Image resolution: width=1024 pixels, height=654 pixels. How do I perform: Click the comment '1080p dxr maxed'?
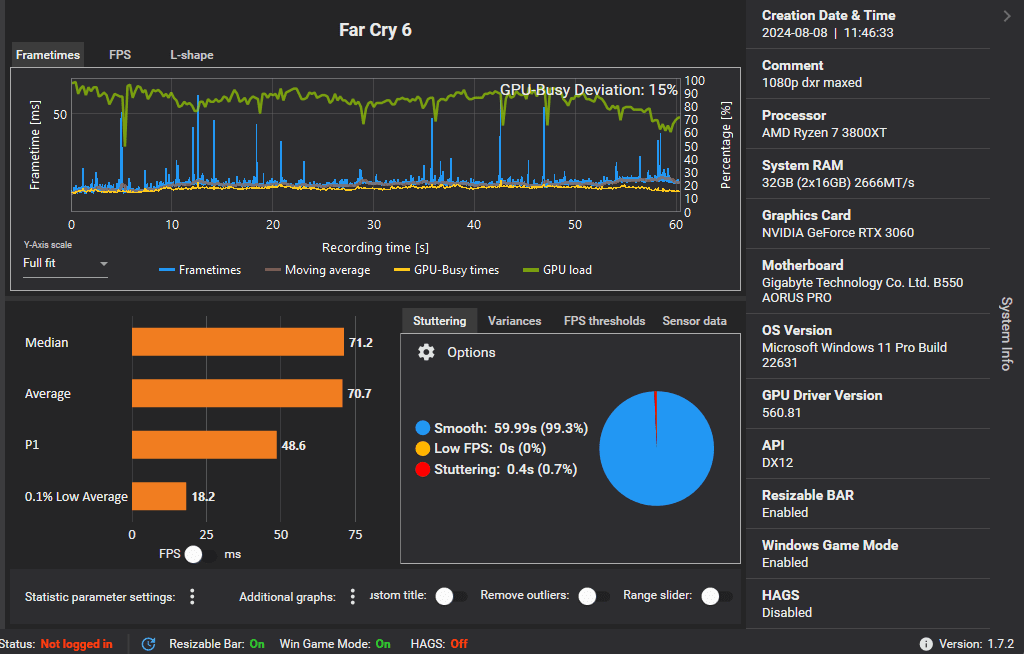pyautogui.click(x=812, y=82)
